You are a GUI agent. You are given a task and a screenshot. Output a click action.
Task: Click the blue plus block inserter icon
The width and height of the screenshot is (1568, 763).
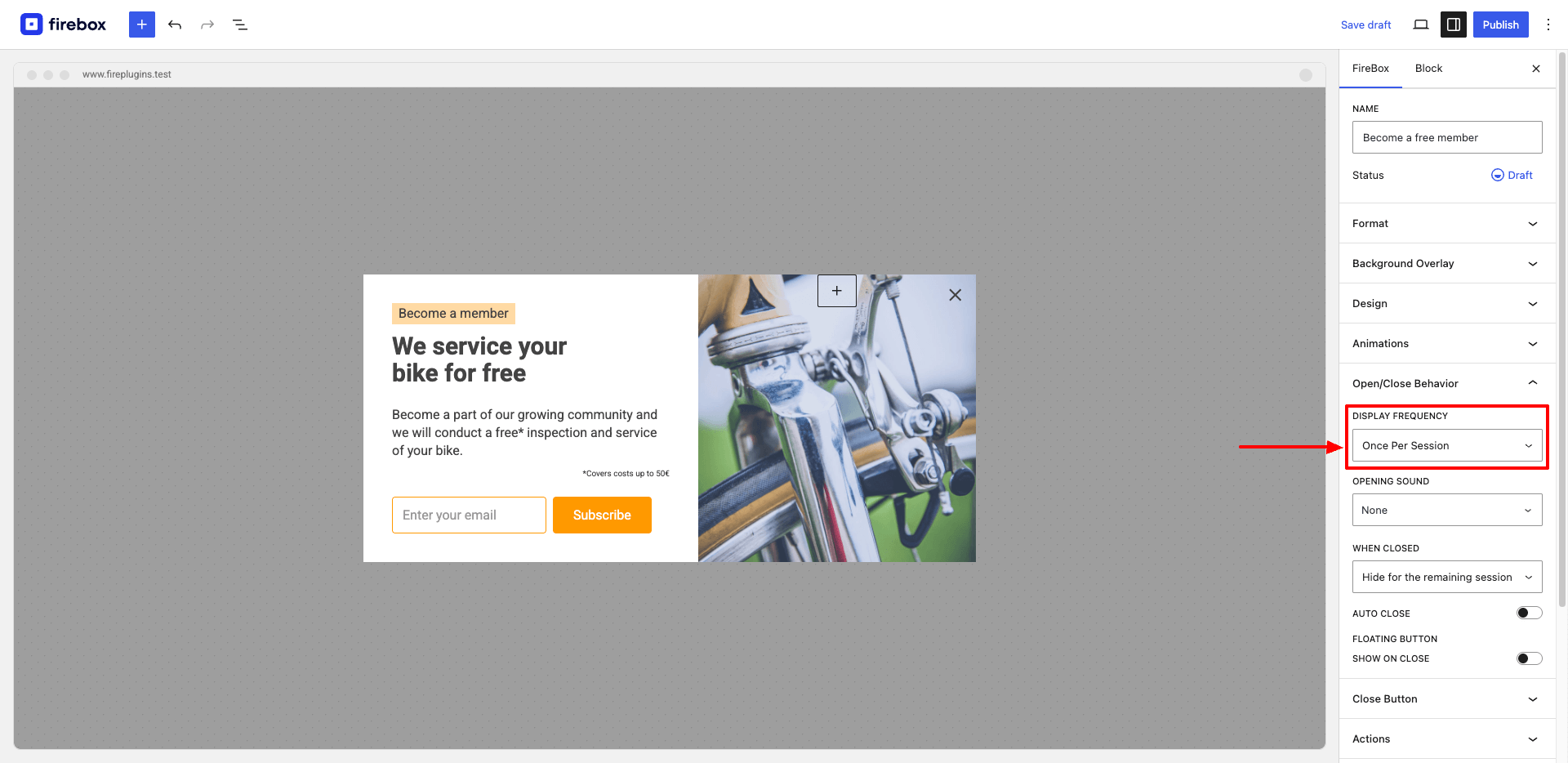coord(142,25)
